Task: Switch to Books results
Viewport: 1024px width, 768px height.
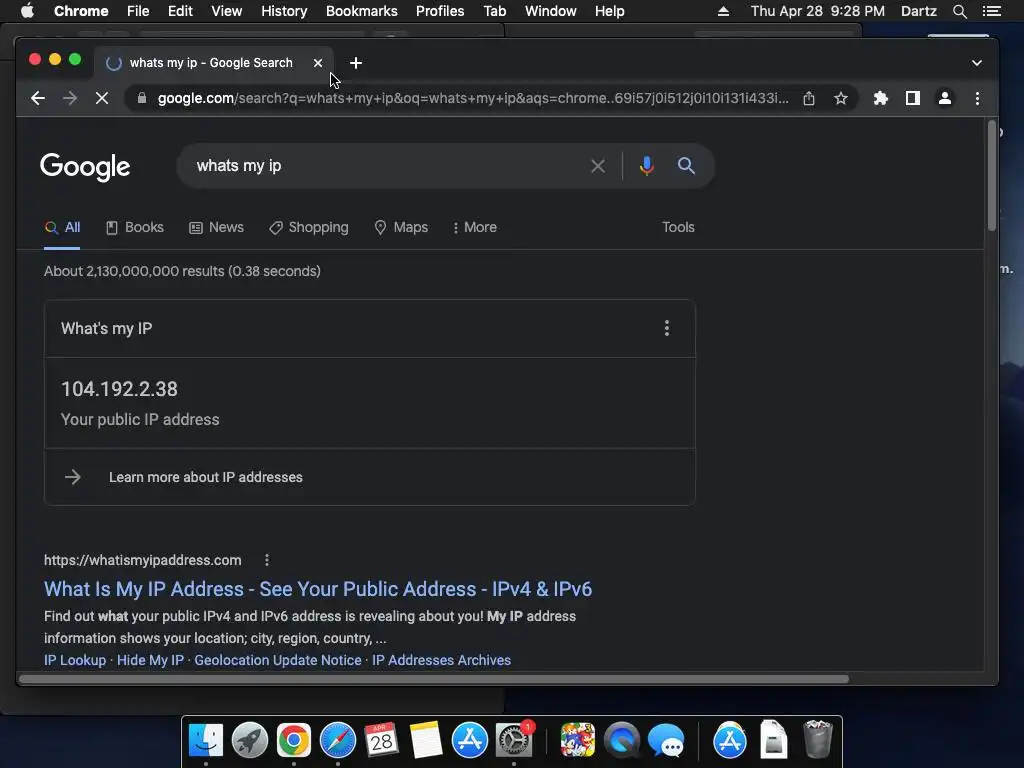Action: click(x=135, y=227)
